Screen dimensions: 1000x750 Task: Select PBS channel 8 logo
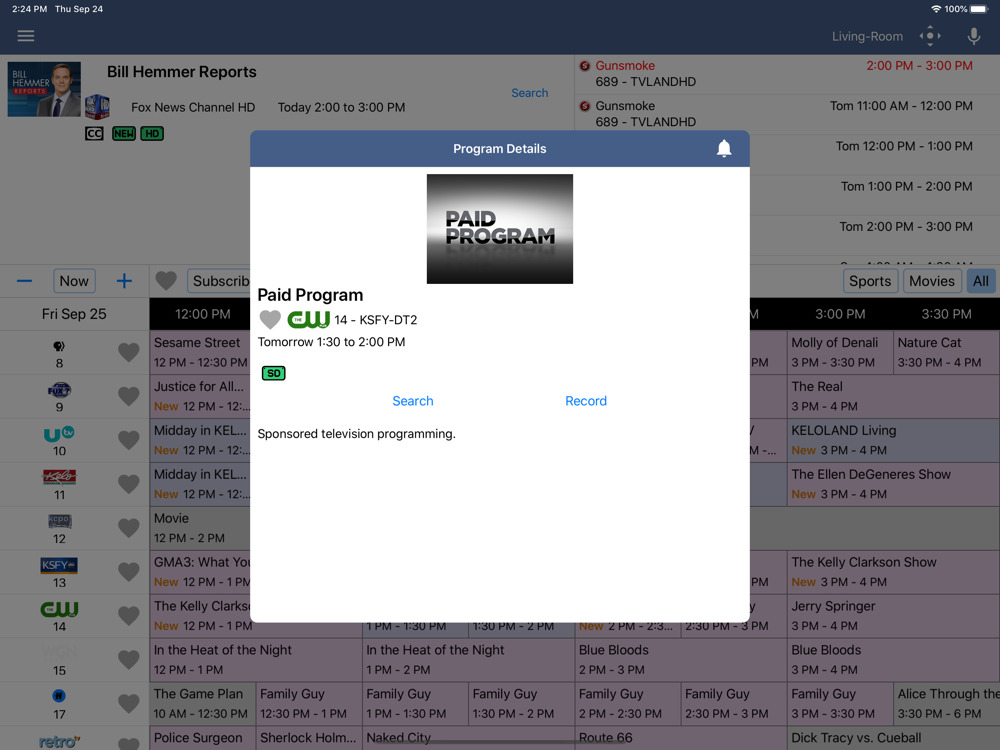tap(59, 346)
